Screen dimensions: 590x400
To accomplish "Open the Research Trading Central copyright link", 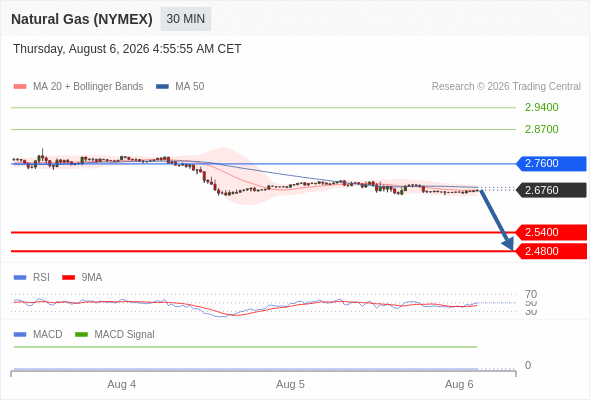I will coord(506,87).
